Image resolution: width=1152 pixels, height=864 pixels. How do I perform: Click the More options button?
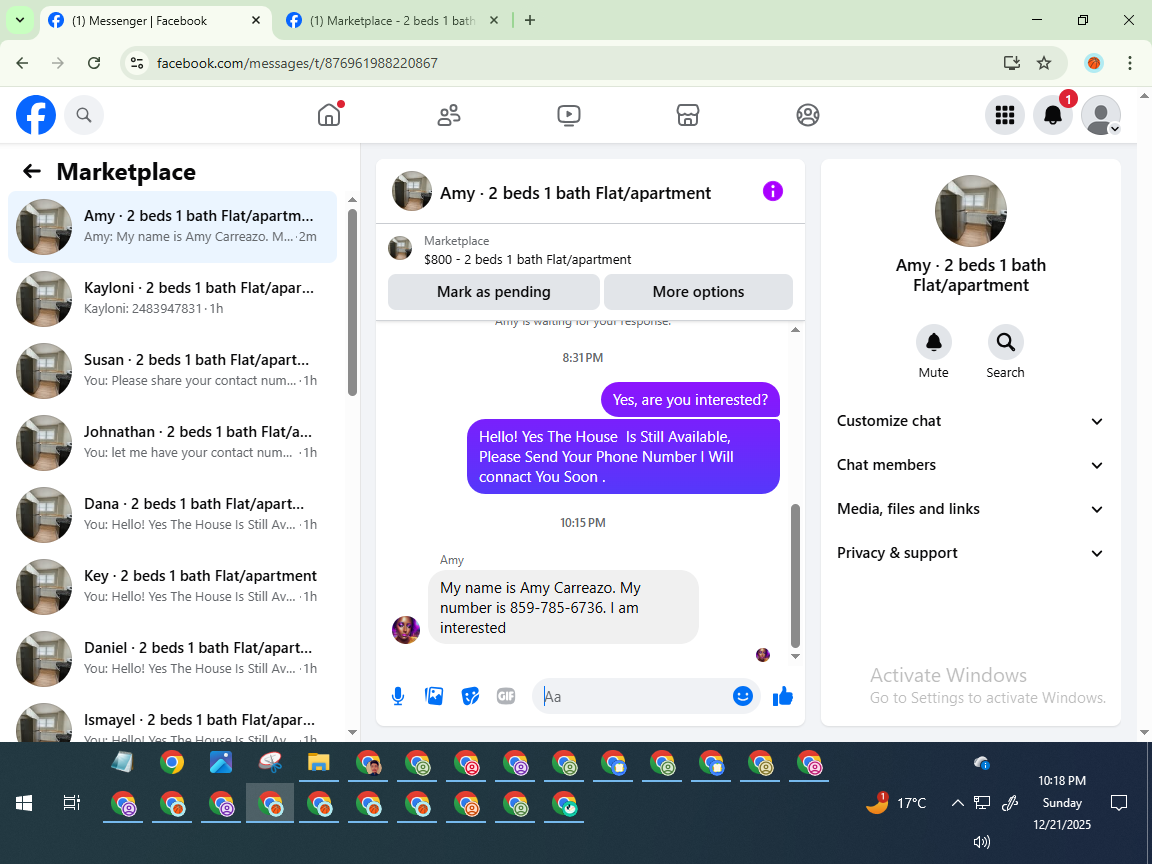pos(698,292)
